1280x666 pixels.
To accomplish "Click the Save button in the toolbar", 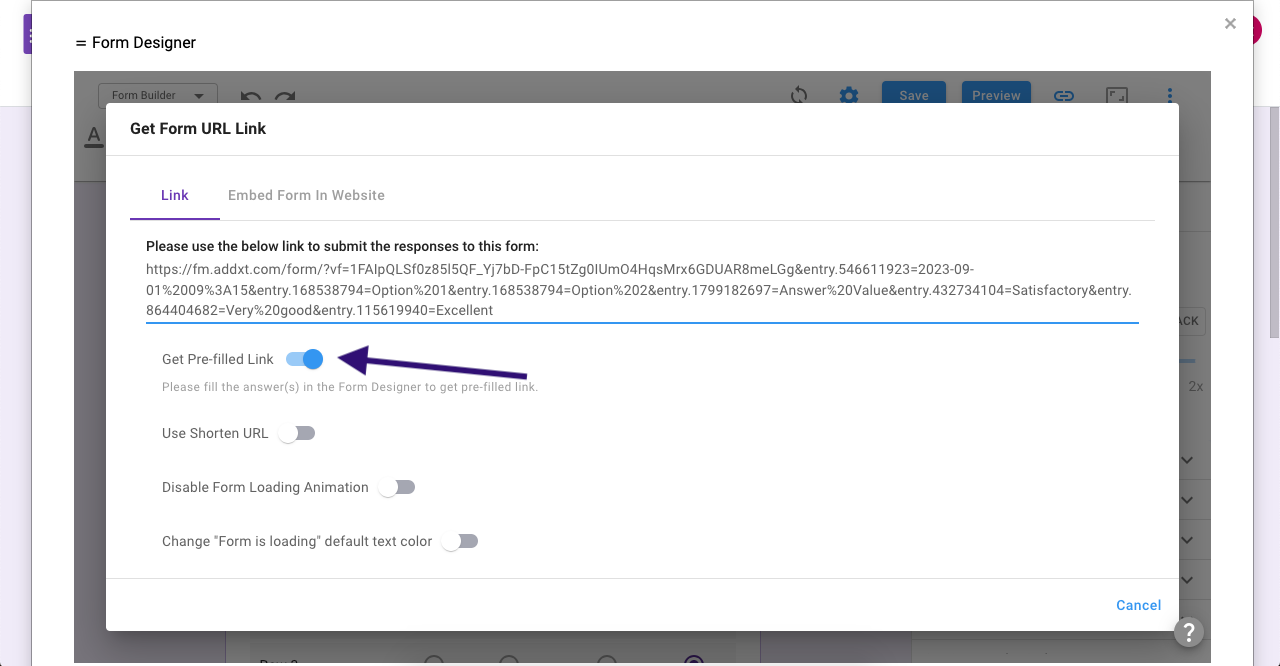I will coord(914,95).
